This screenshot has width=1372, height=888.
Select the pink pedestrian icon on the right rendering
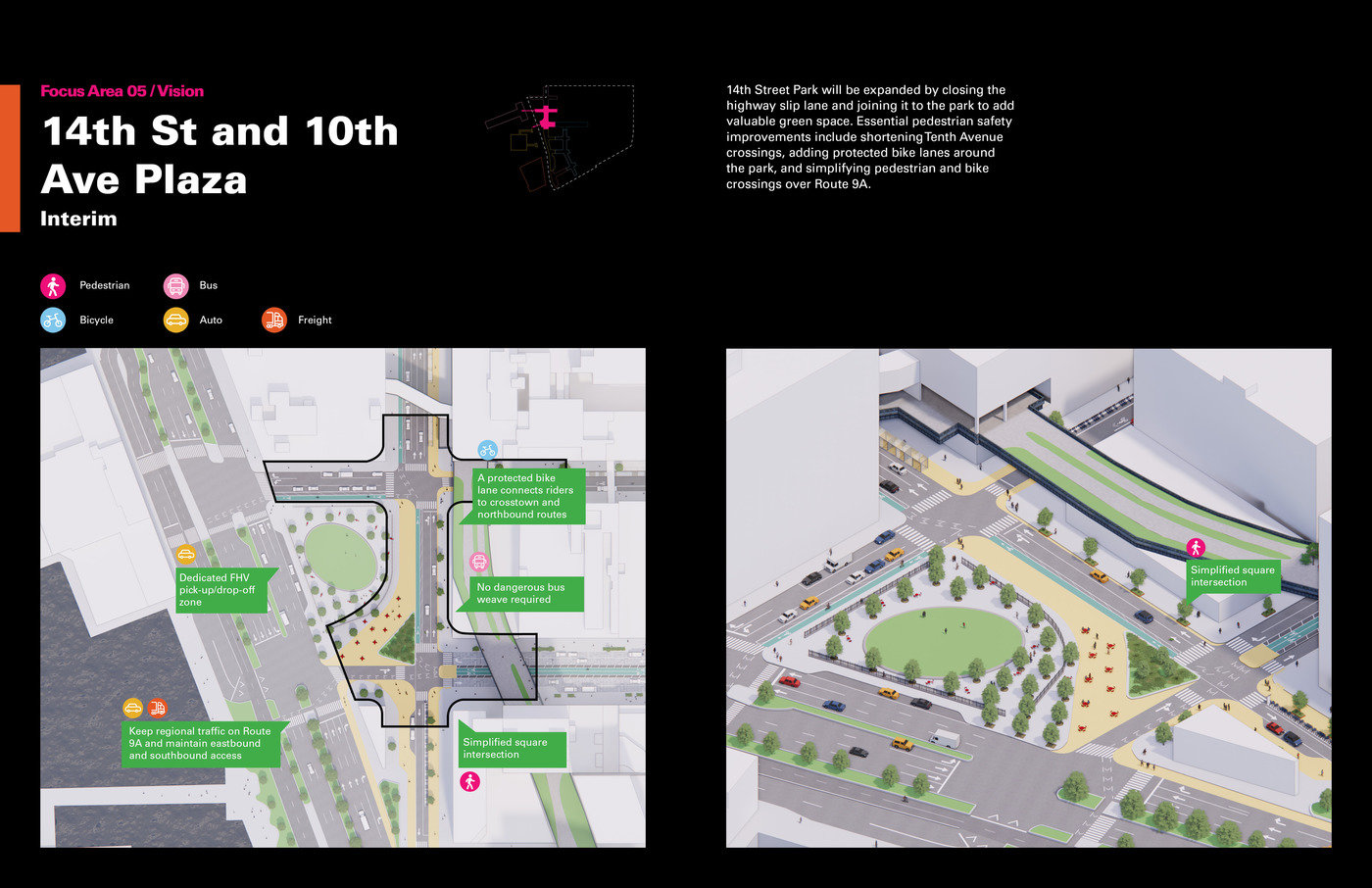click(1198, 548)
